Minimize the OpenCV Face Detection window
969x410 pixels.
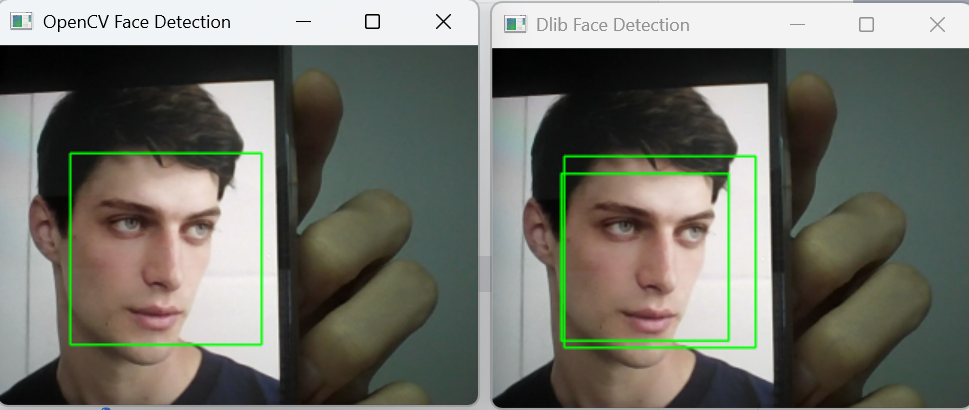303,22
